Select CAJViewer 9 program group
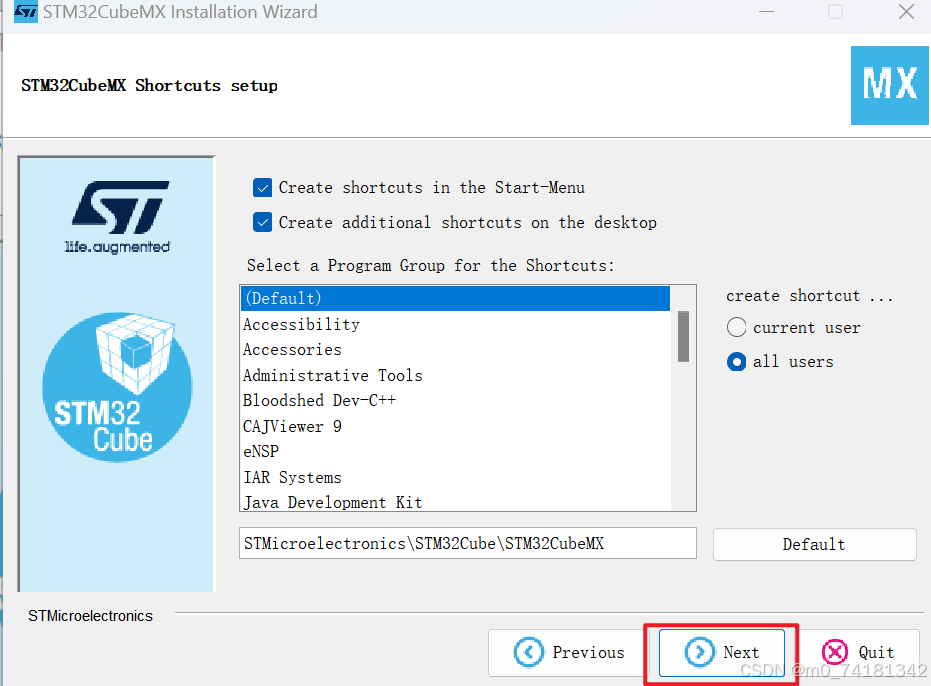Screen dimensions: 931x686 tap(455, 426)
